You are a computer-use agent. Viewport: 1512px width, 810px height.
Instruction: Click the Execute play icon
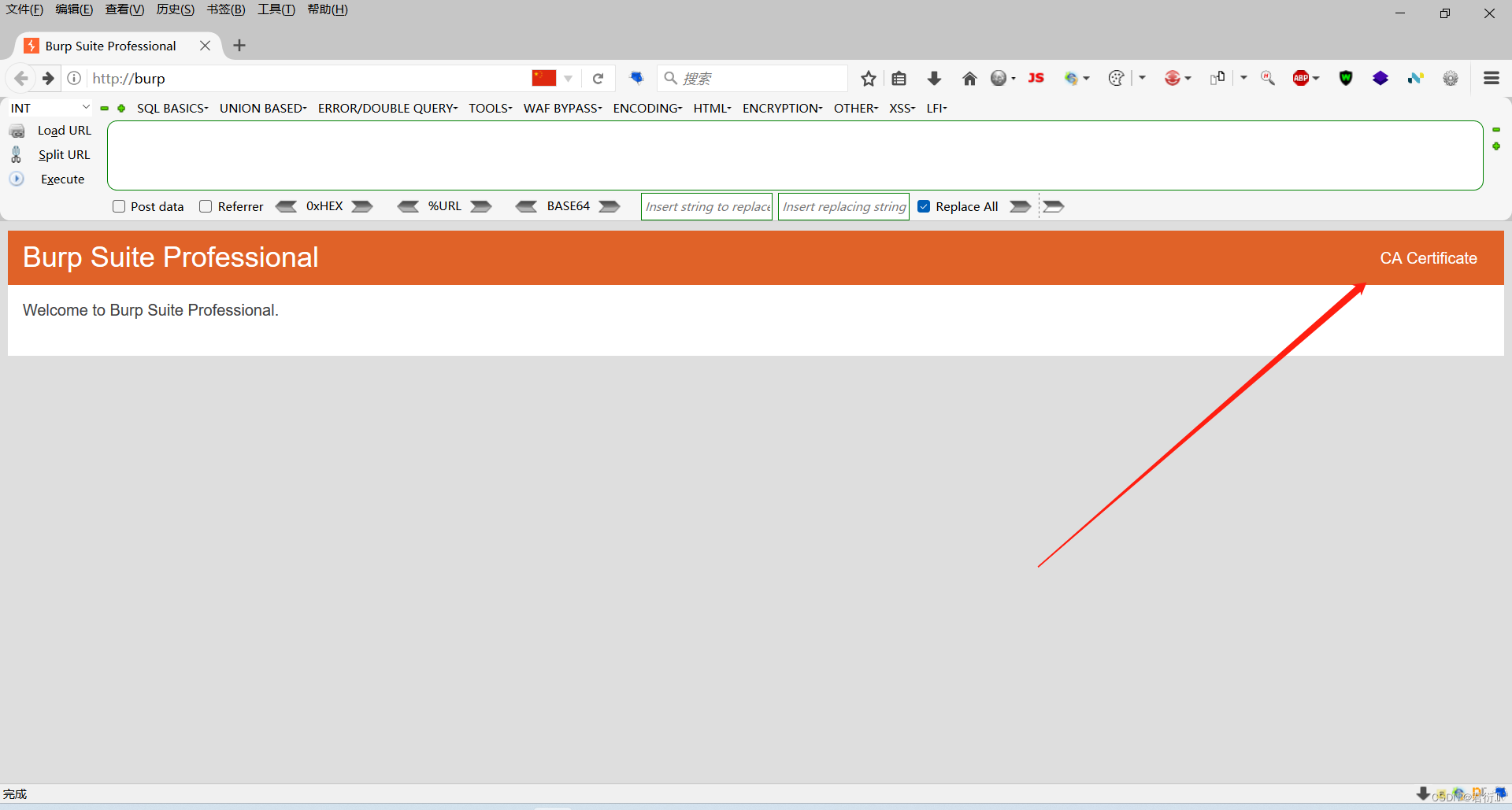pyautogui.click(x=17, y=179)
